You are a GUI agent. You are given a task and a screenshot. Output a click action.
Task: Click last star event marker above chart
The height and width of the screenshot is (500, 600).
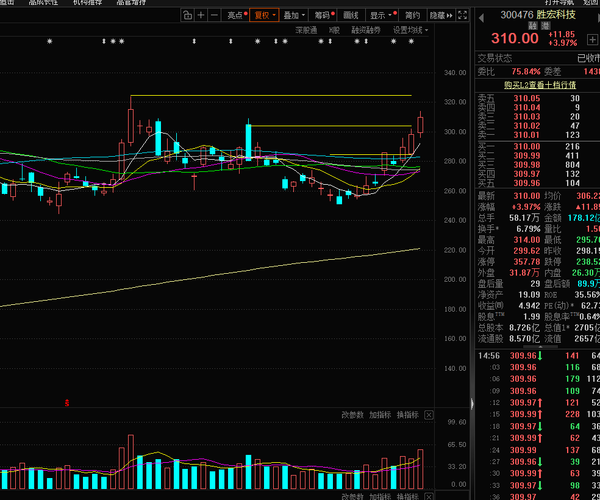(x=411, y=41)
